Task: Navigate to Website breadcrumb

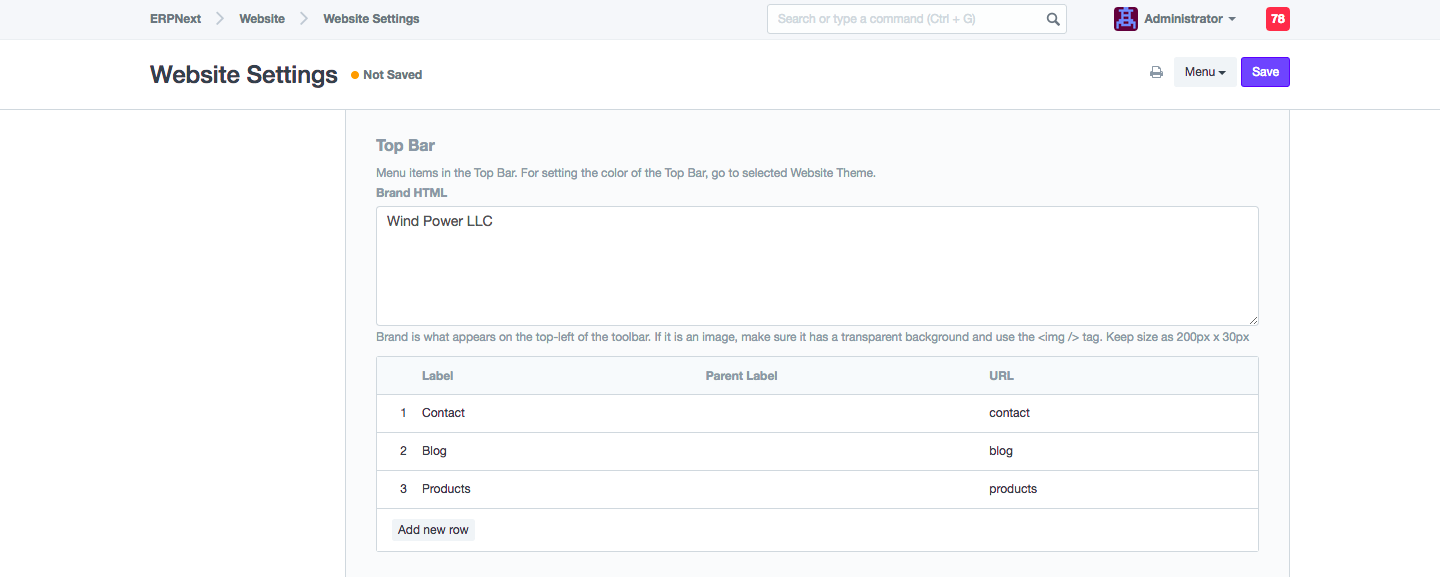Action: point(262,19)
